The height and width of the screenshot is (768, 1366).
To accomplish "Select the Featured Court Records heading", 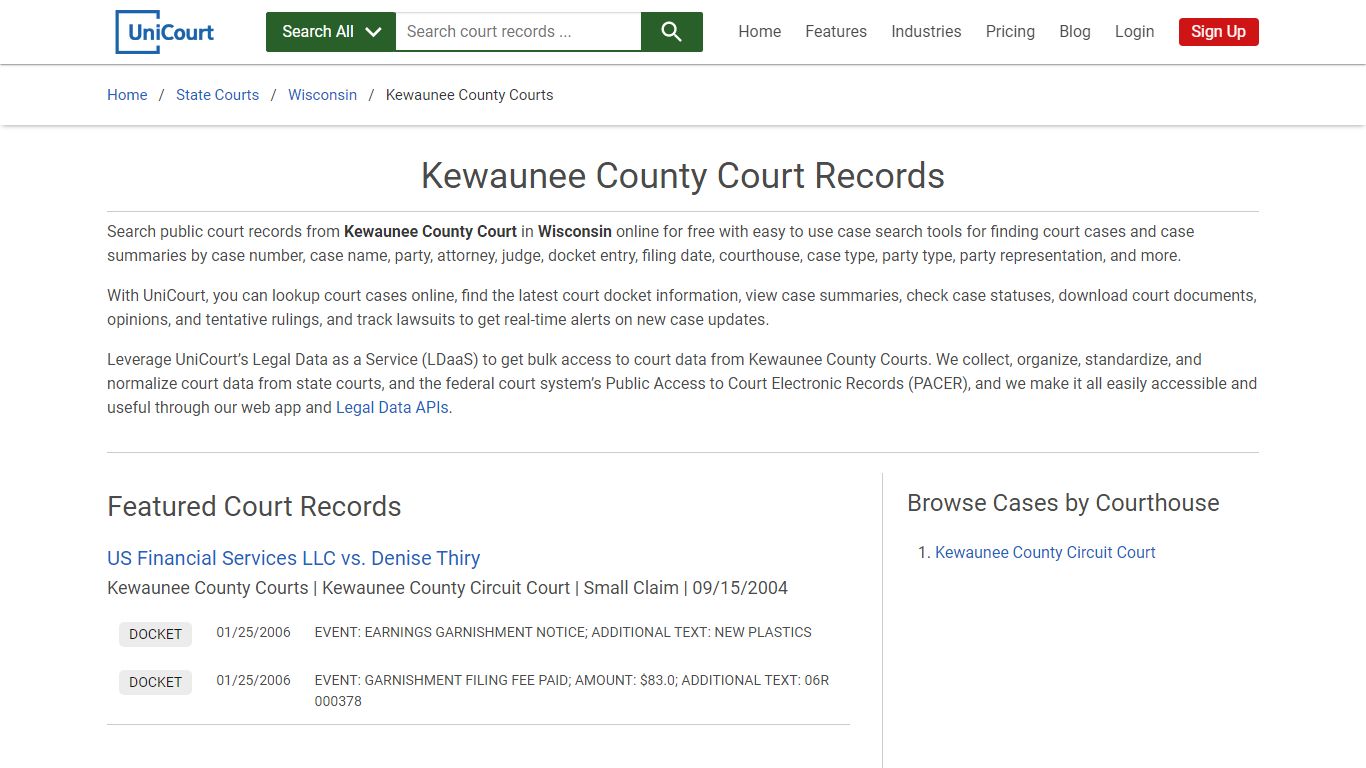I will (x=254, y=507).
